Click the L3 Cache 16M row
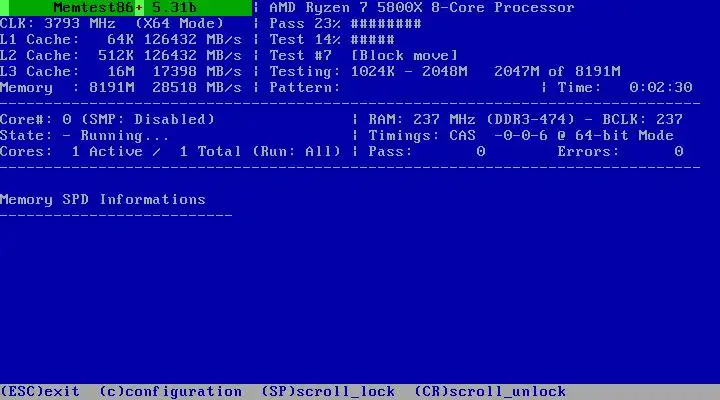720x400 pixels. (x=121, y=72)
